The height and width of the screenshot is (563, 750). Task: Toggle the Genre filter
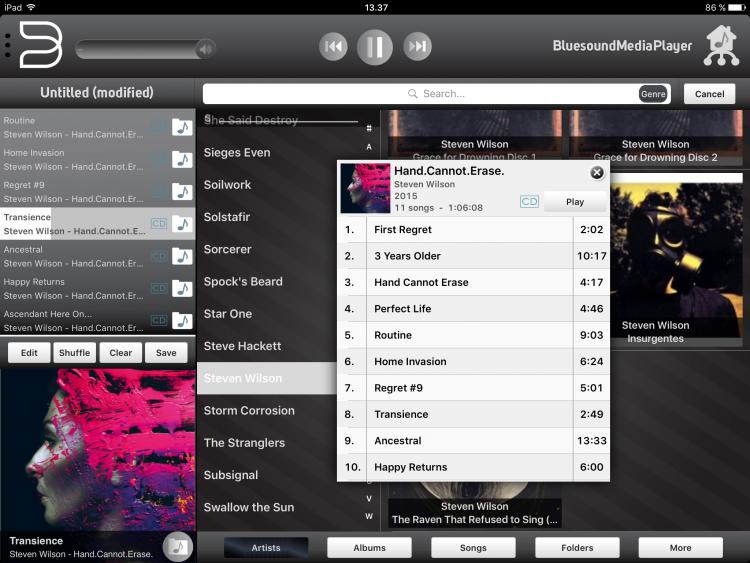coord(652,94)
